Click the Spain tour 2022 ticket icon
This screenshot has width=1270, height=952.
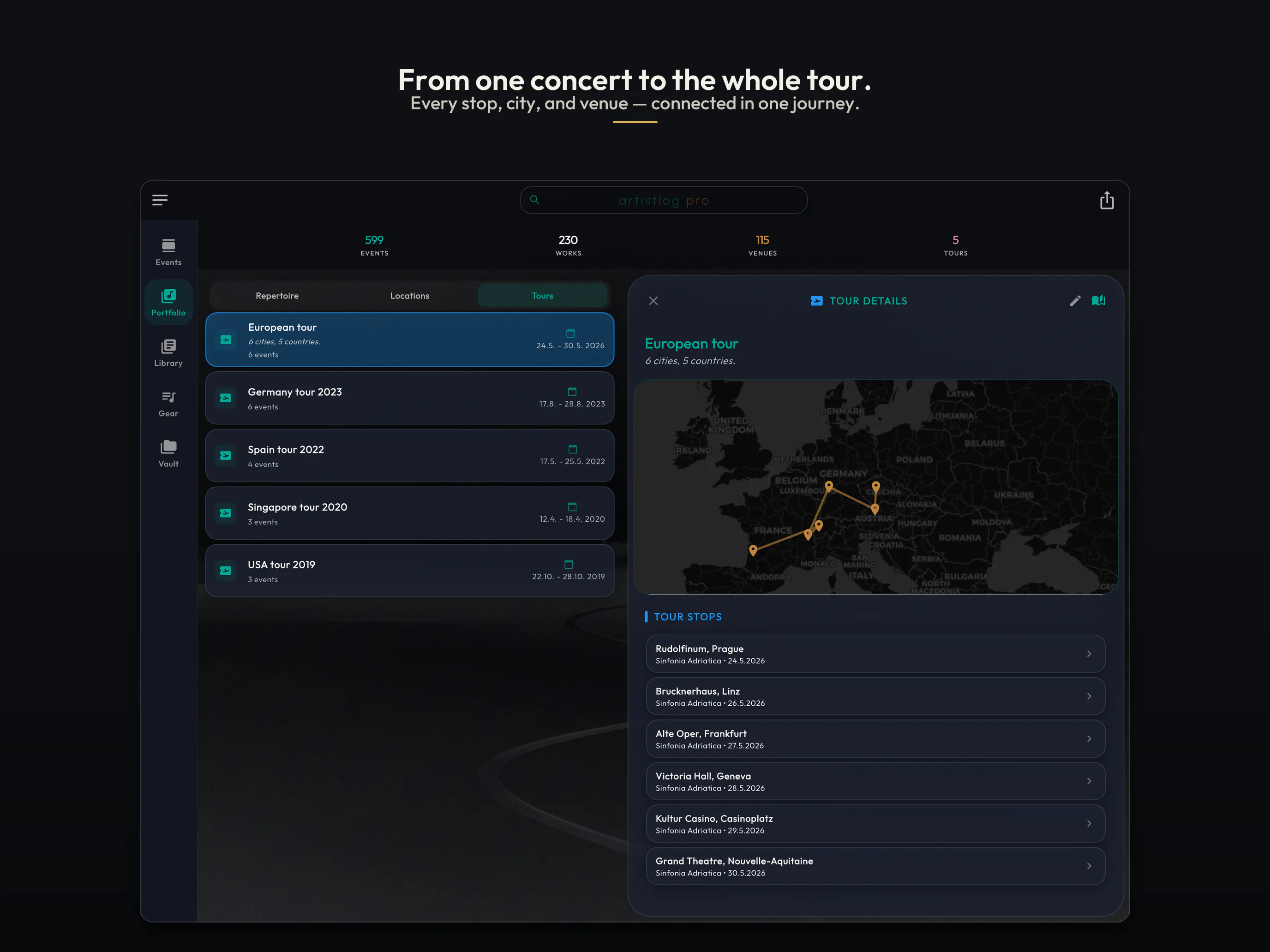226,456
